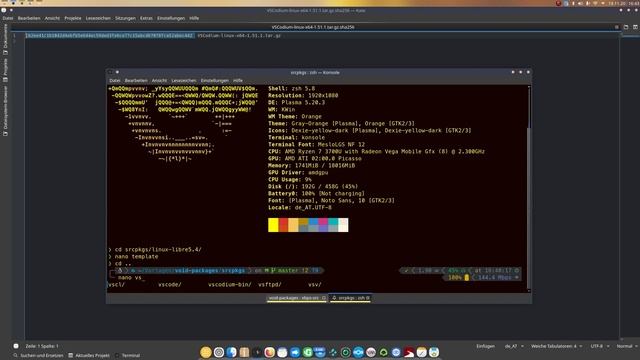Open the Hilfe menu in Kate
The width and height of the screenshot is (640, 360).
tap(194, 18)
